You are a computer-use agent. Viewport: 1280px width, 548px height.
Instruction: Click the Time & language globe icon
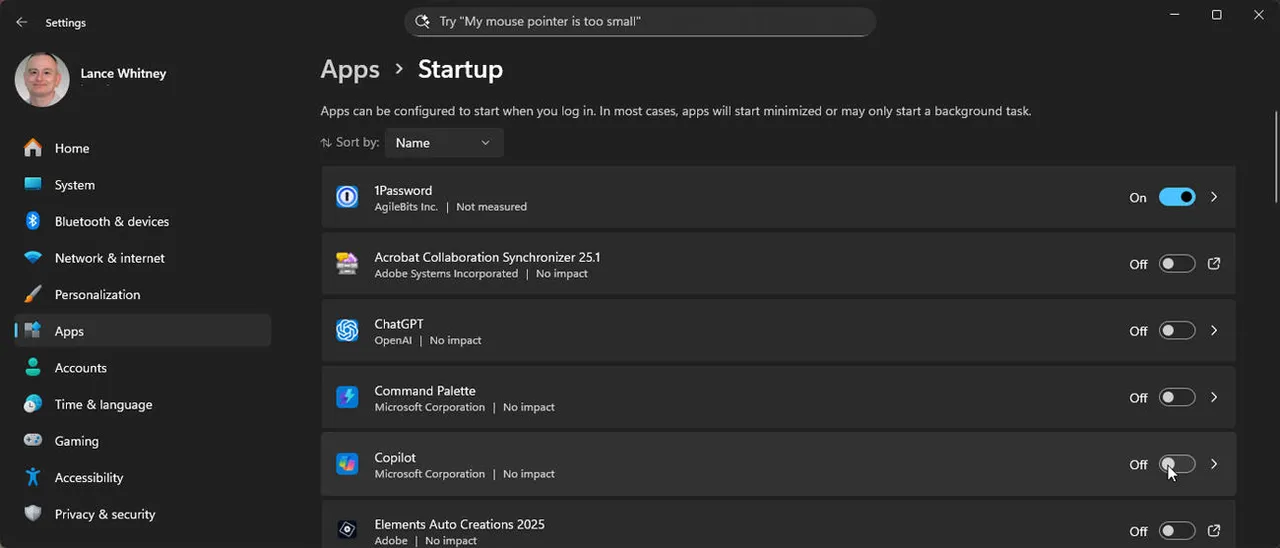click(33, 404)
